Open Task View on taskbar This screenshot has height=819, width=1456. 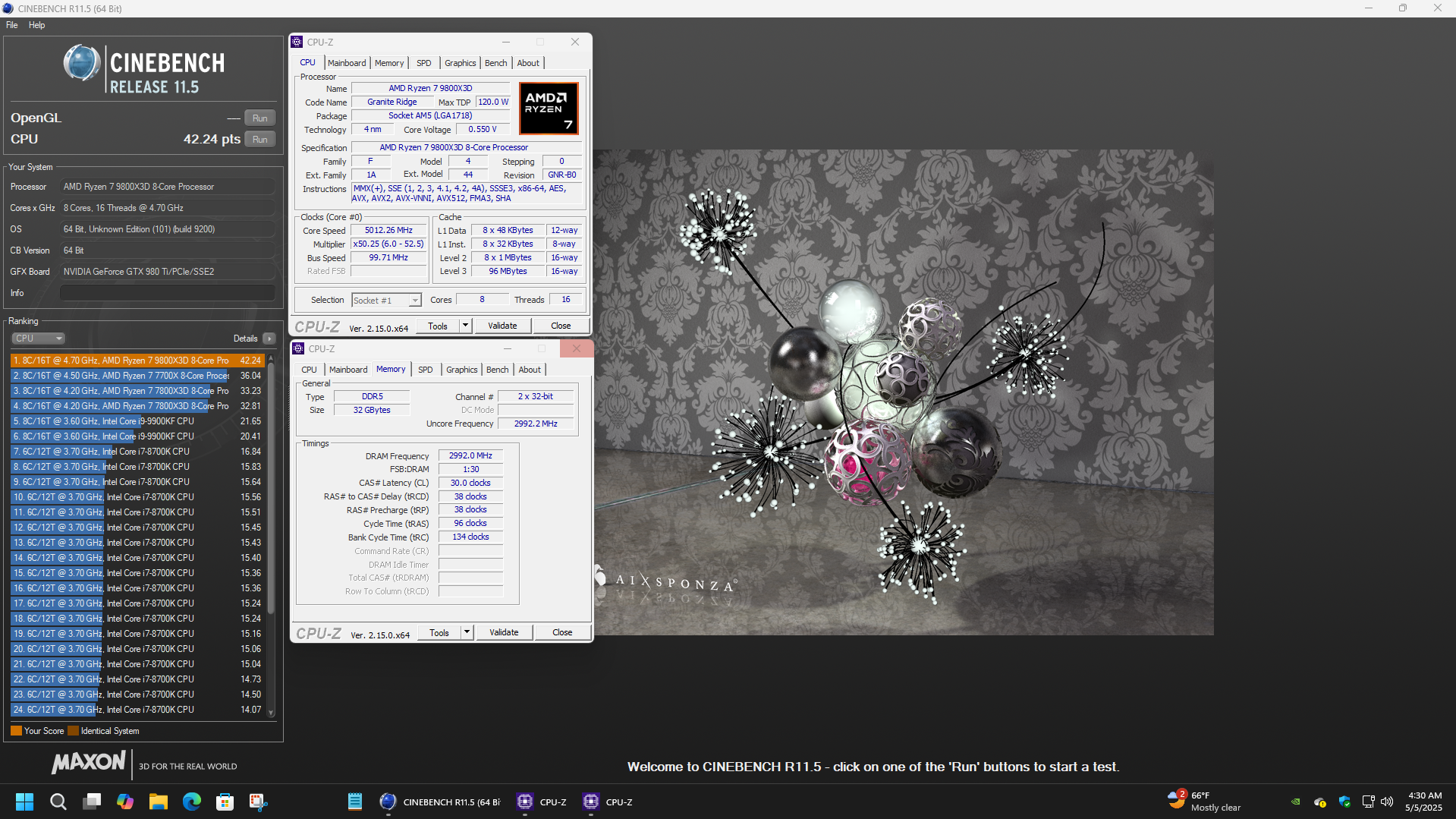(x=92, y=802)
